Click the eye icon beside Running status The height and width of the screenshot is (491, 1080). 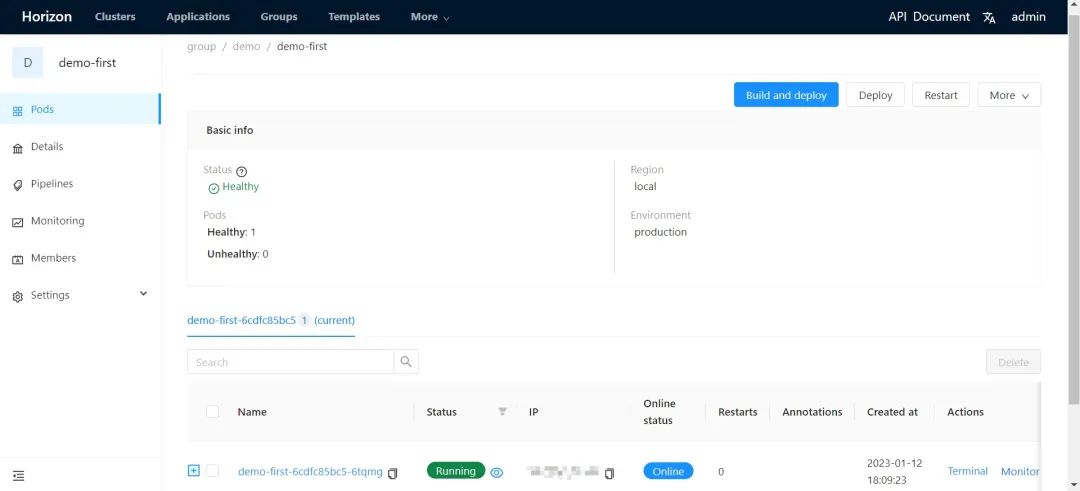pos(497,472)
